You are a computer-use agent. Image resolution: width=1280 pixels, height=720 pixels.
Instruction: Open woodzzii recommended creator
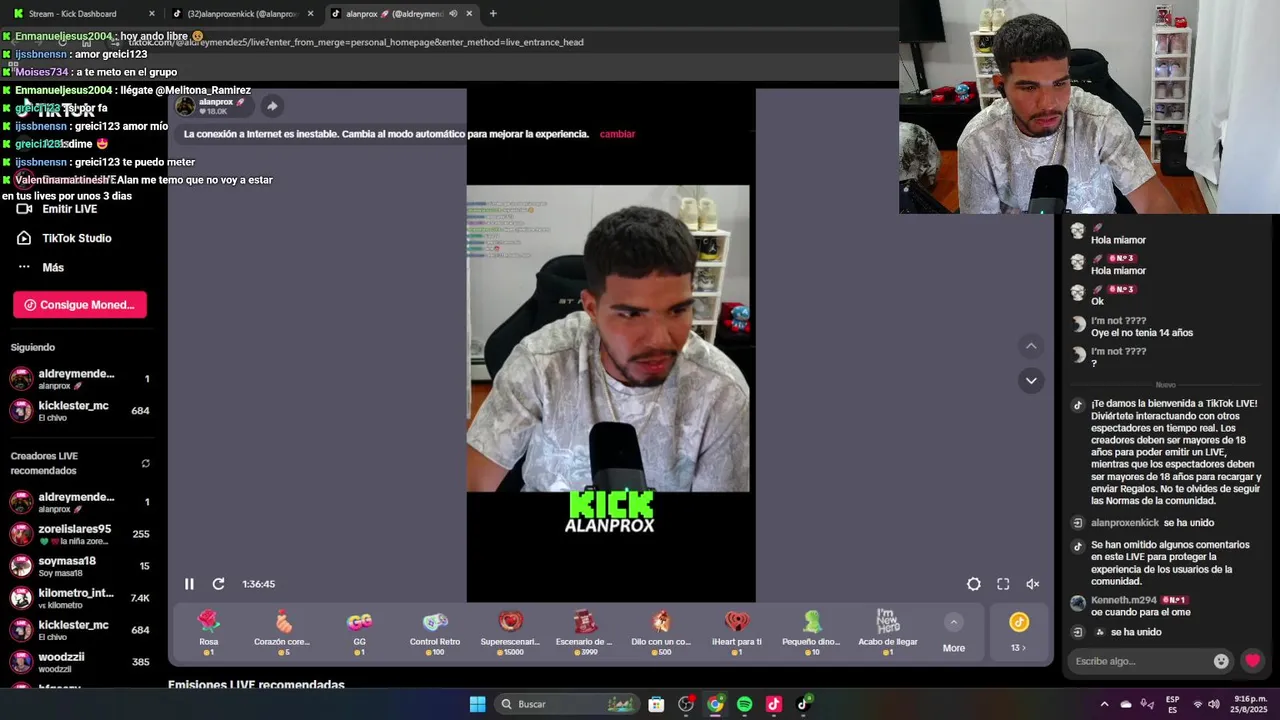point(80,662)
